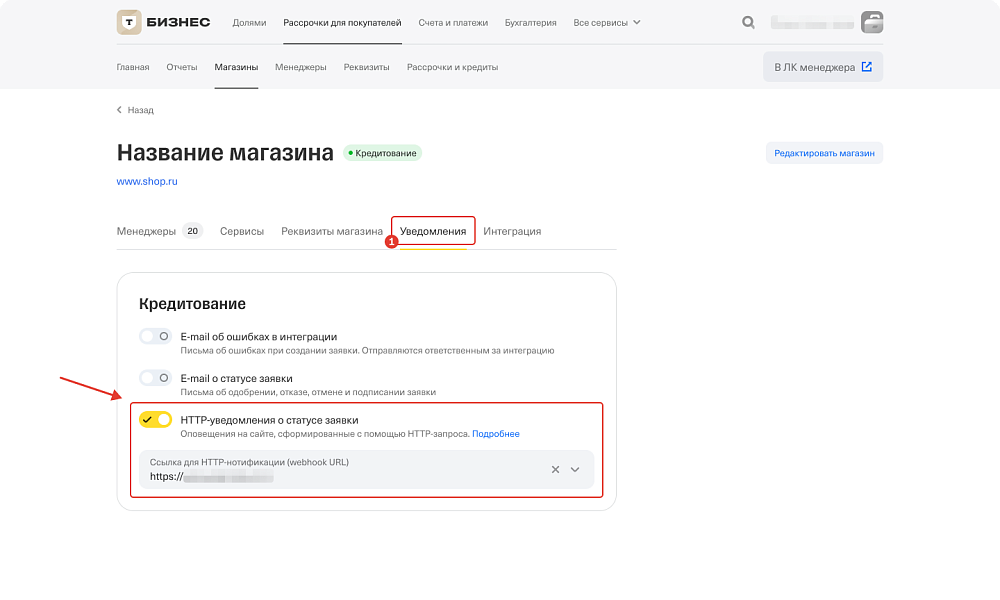Image resolution: width=1000 pixels, height=600 pixels.
Task: Open the webhook URL suggestions chevron
Action: pos(575,469)
